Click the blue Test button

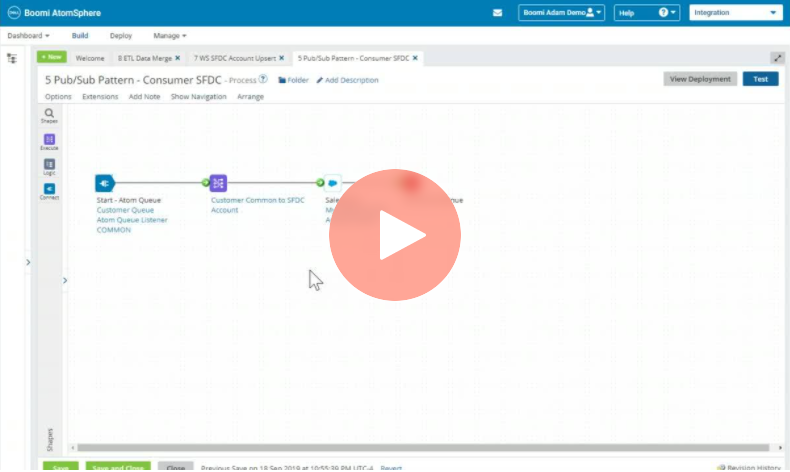760,79
